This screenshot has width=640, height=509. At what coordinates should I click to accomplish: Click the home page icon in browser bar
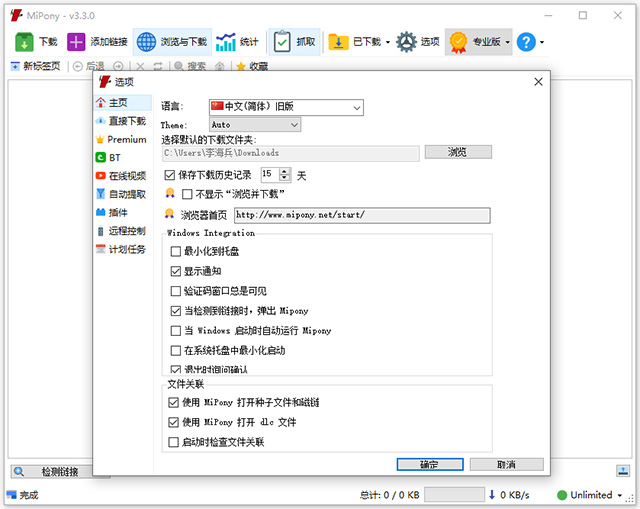[x=220, y=66]
